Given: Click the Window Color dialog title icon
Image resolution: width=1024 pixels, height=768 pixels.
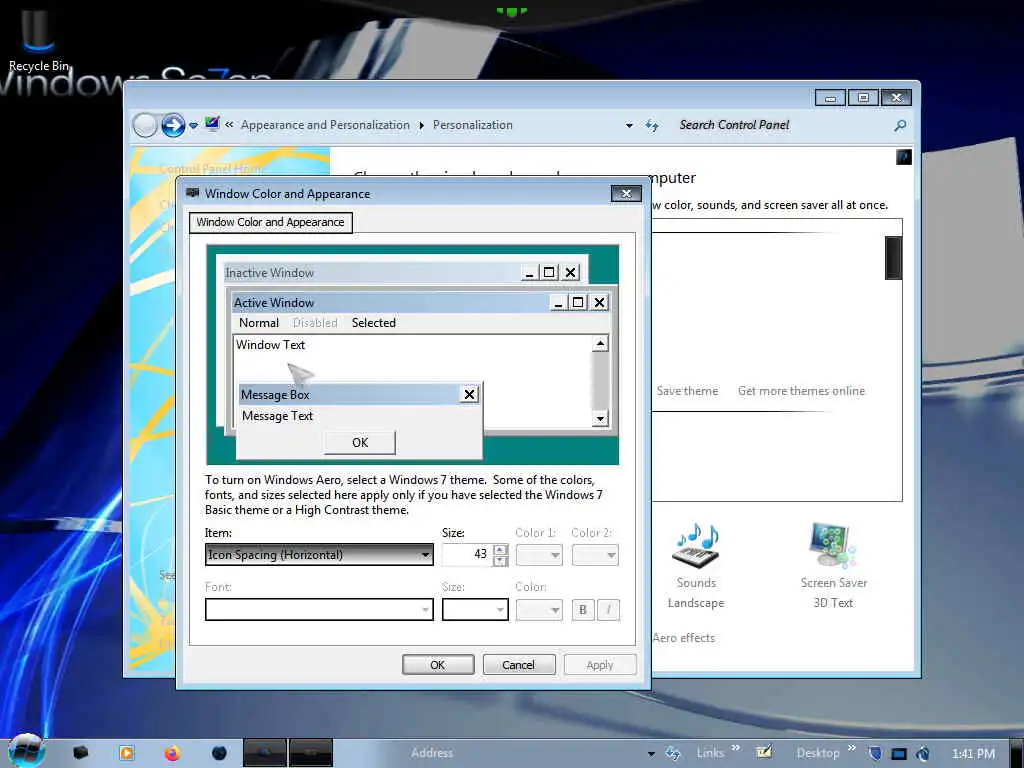Looking at the screenshot, I should (192, 193).
